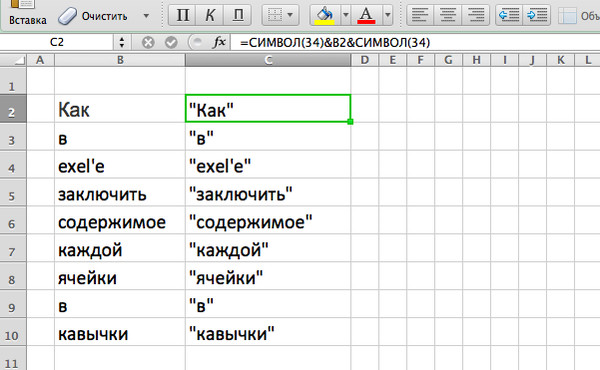Open the fx insert function button
The image size is (600, 370).
[x=219, y=42]
